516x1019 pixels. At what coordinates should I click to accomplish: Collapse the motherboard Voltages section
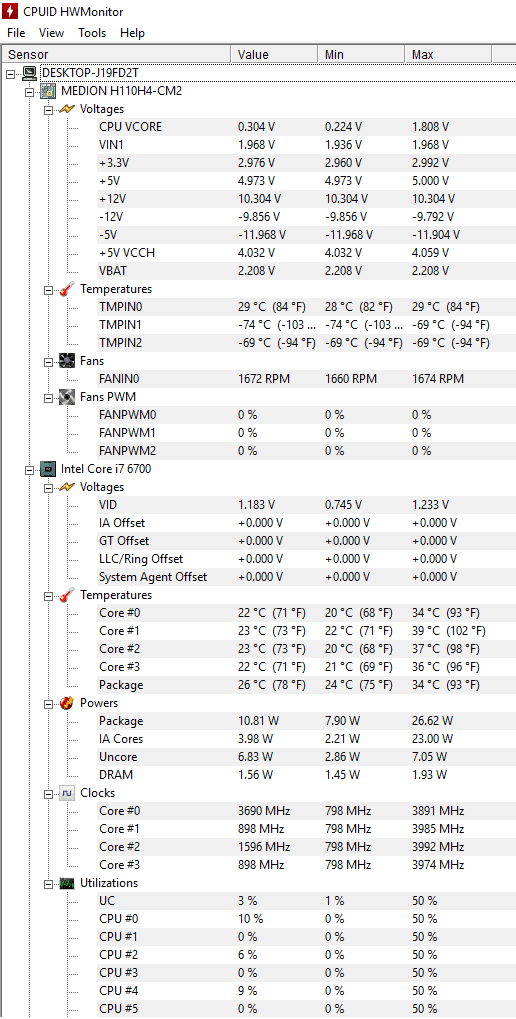click(x=48, y=110)
